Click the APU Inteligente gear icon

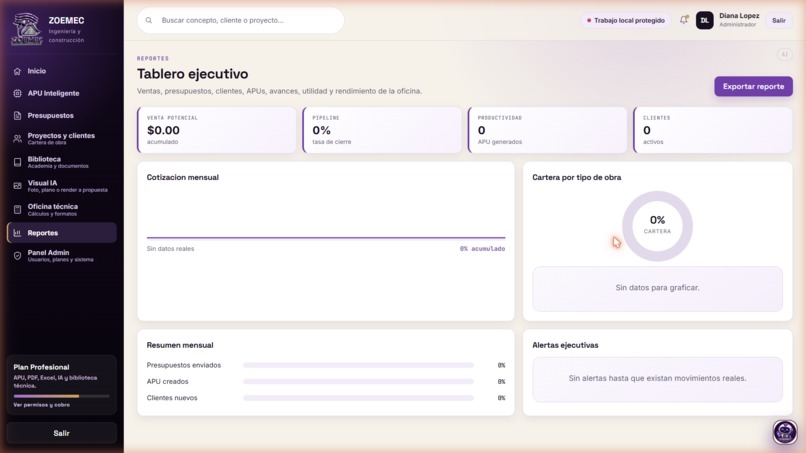point(17,93)
